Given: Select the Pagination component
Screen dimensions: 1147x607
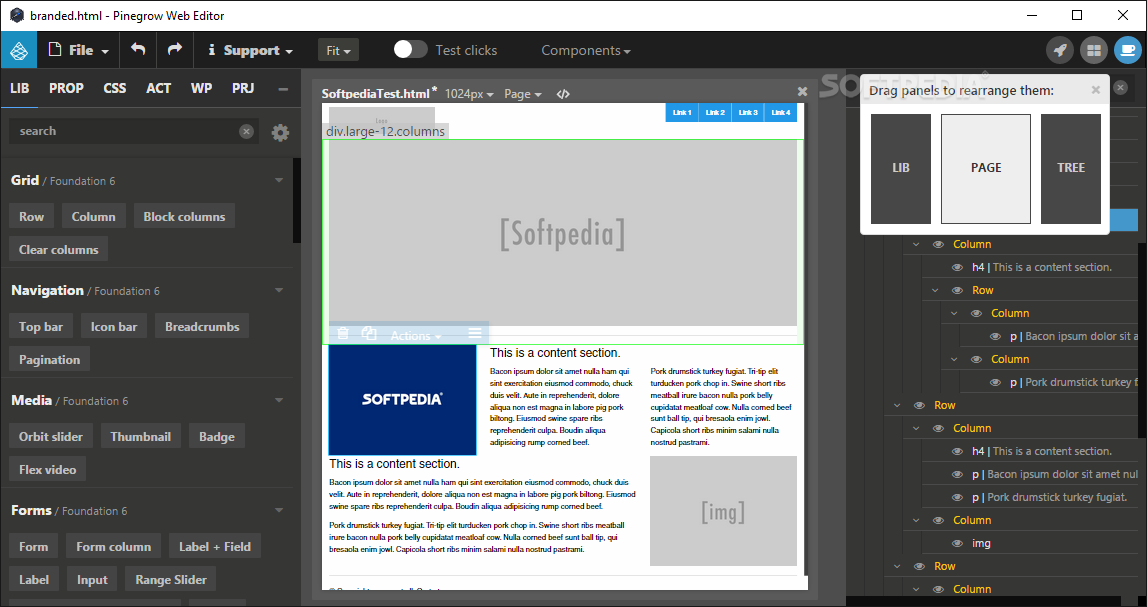Looking at the screenshot, I should click(50, 360).
